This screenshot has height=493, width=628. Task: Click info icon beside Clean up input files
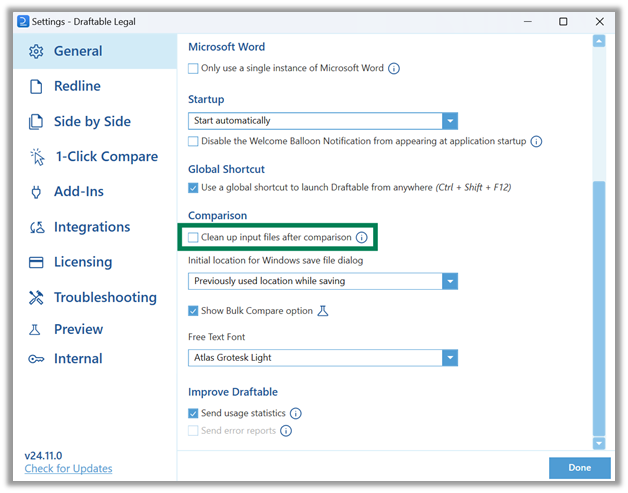[x=362, y=237]
